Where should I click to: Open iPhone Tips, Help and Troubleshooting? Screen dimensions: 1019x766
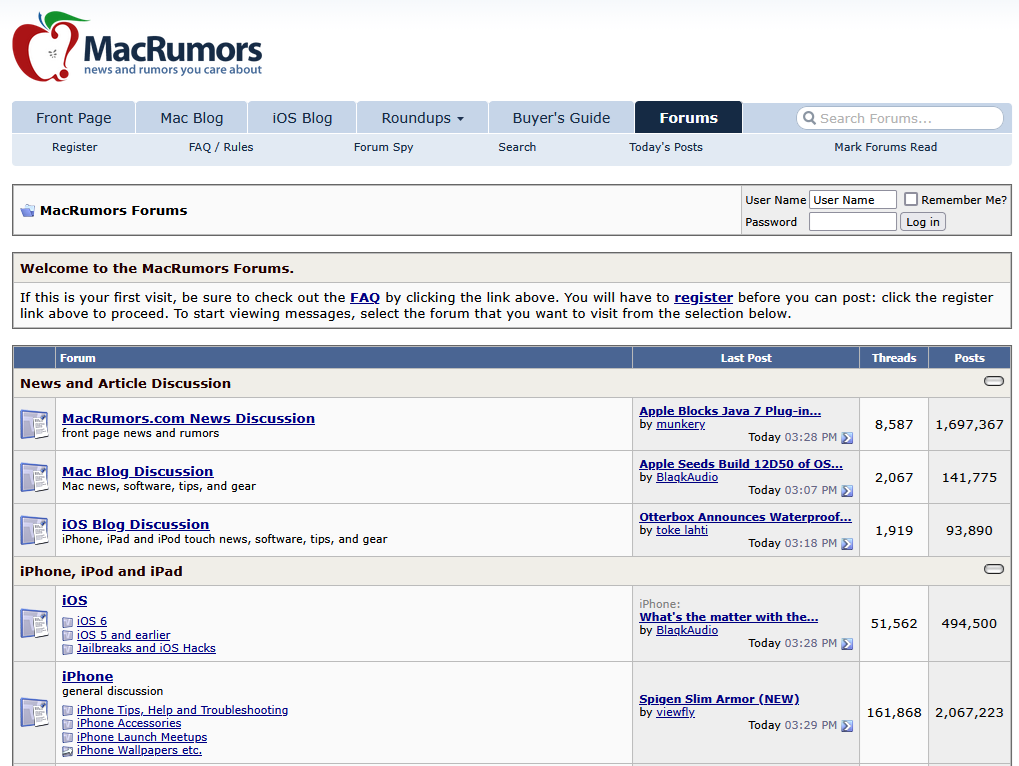(x=183, y=710)
